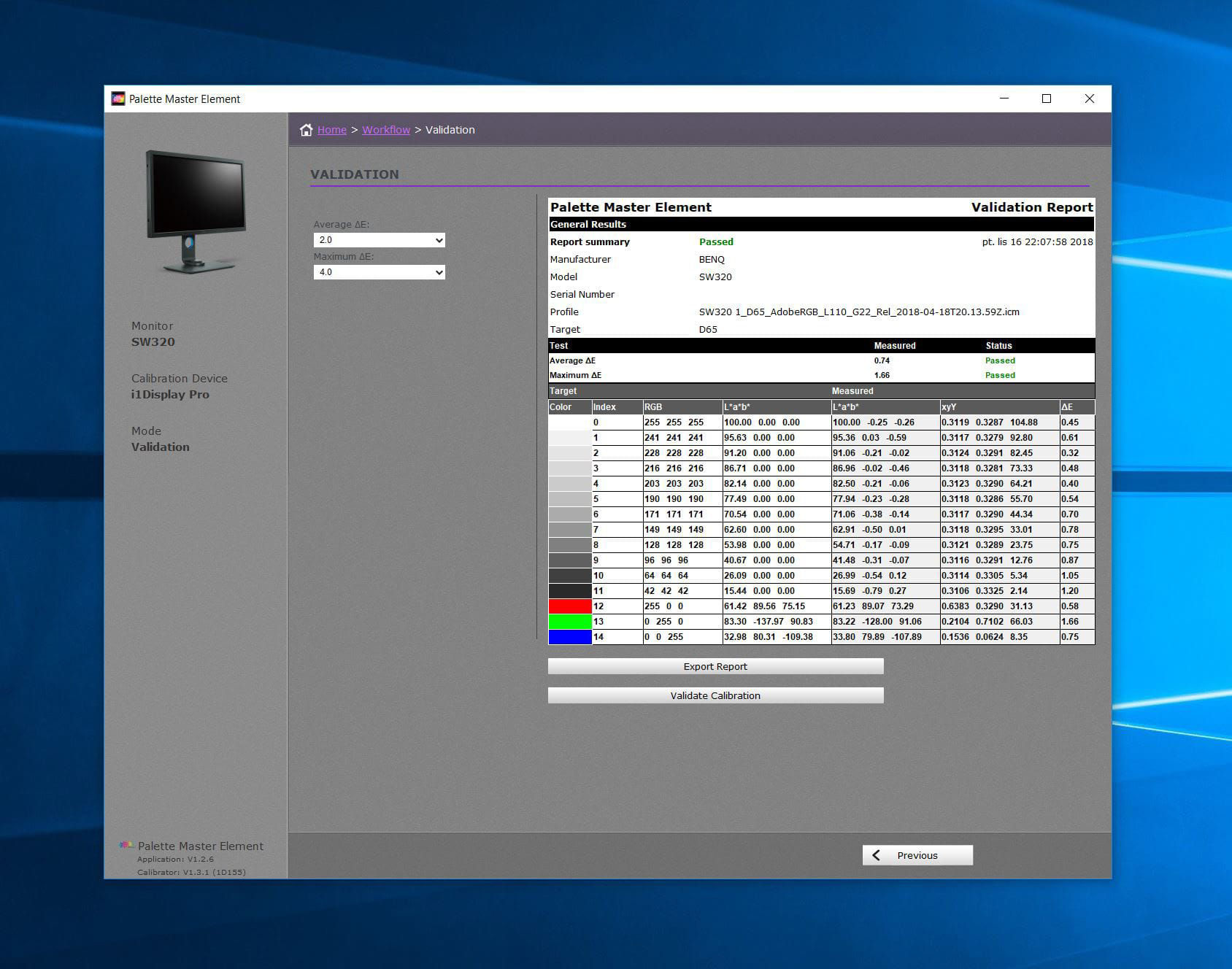Click the 'BENQ' manufacturer value
1232x969 pixels.
pos(712,259)
